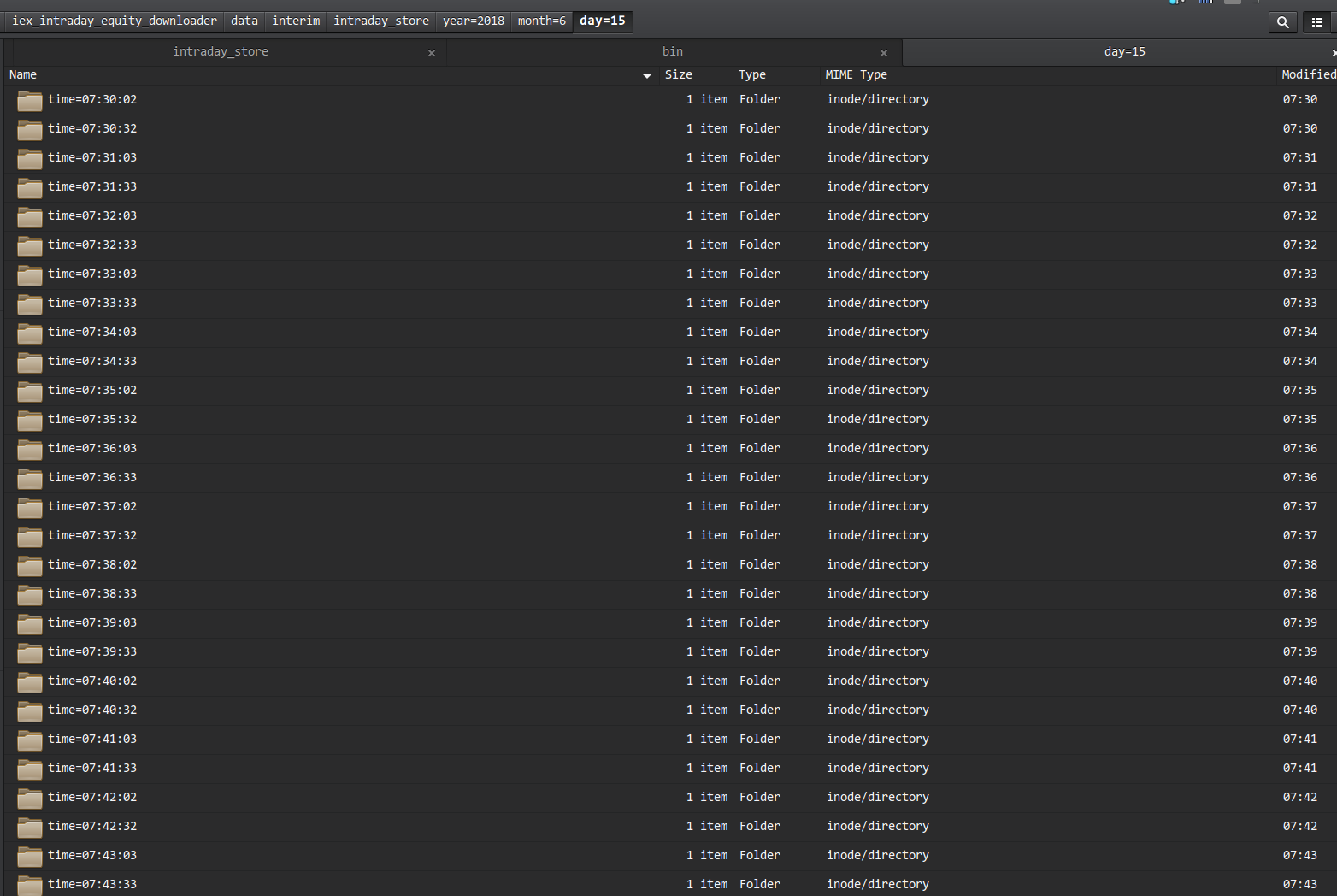Select the folder icon for time=07:30:02
This screenshot has width=1337, height=896.
[30, 101]
